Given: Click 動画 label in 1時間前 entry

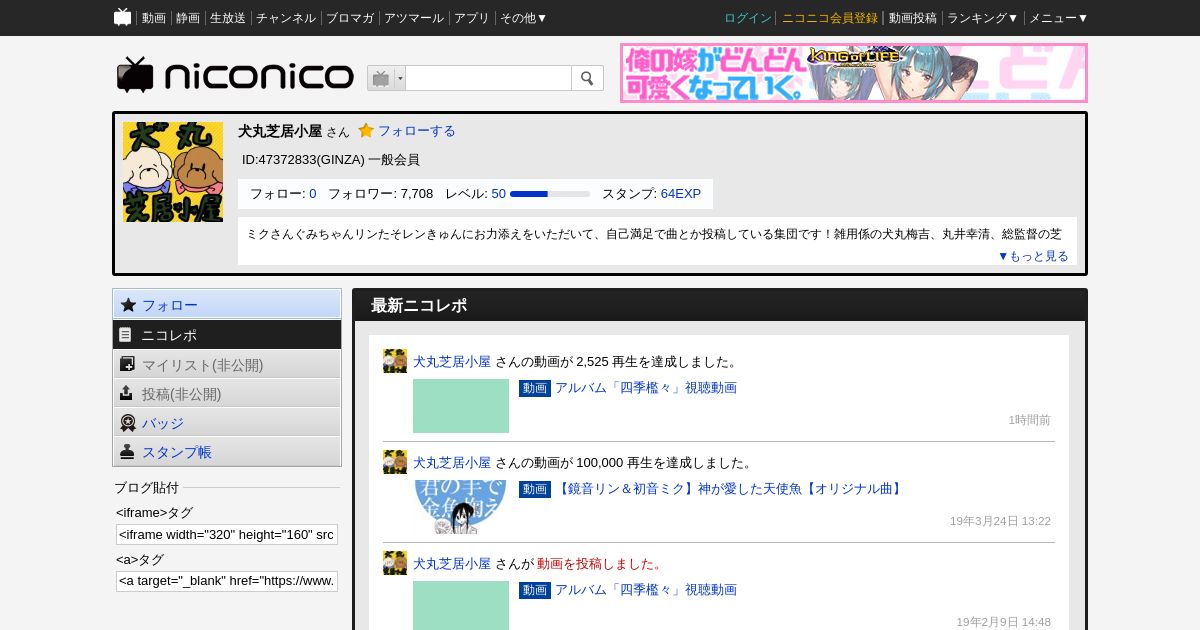Looking at the screenshot, I should tap(535, 388).
